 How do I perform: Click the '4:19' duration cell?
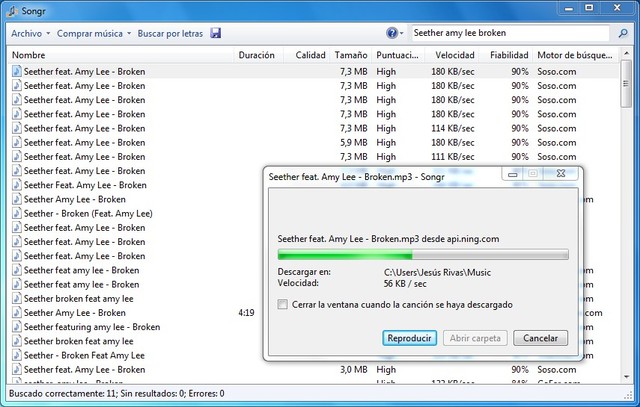pyautogui.click(x=246, y=313)
